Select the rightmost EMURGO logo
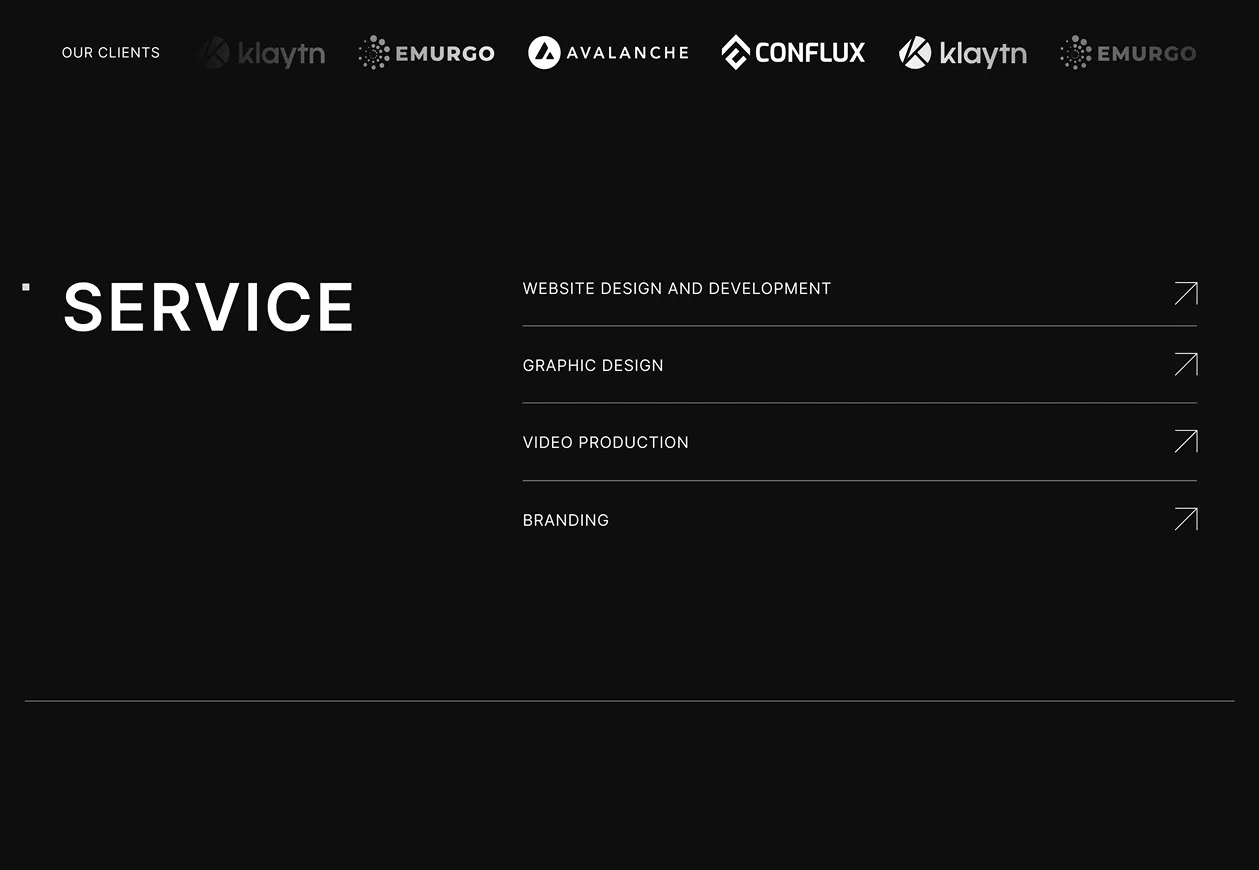The image size is (1259, 870). coord(1127,53)
